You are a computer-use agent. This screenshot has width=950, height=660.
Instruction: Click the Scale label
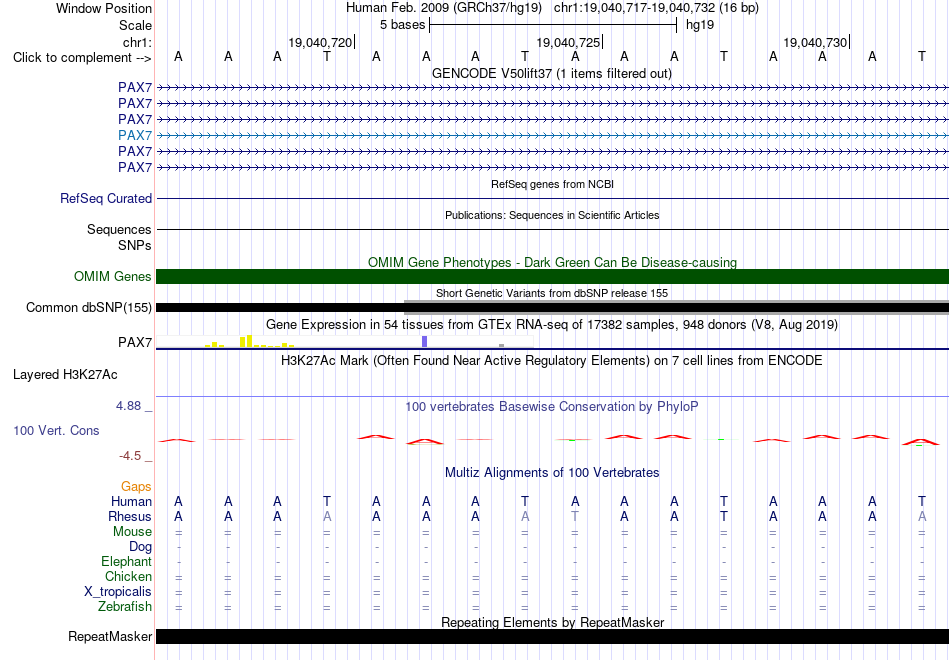tap(135, 25)
